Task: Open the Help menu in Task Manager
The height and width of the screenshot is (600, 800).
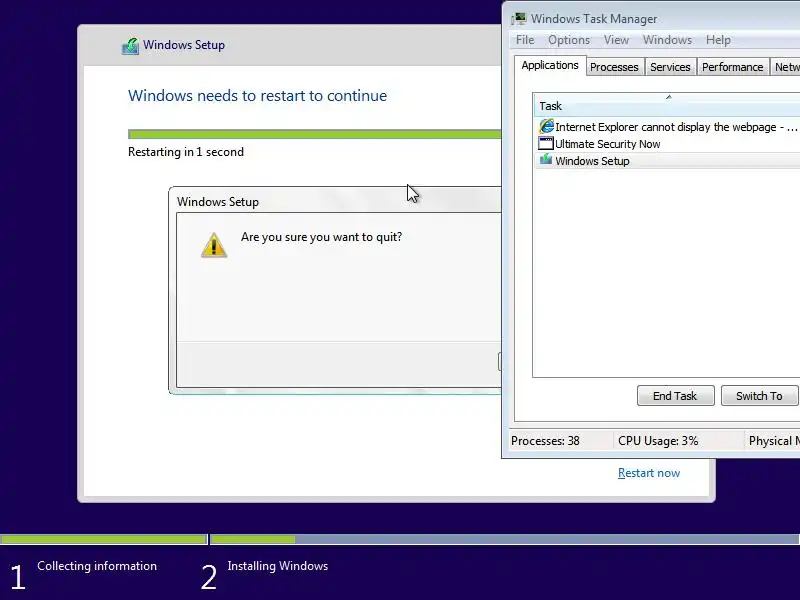Action: (x=718, y=40)
